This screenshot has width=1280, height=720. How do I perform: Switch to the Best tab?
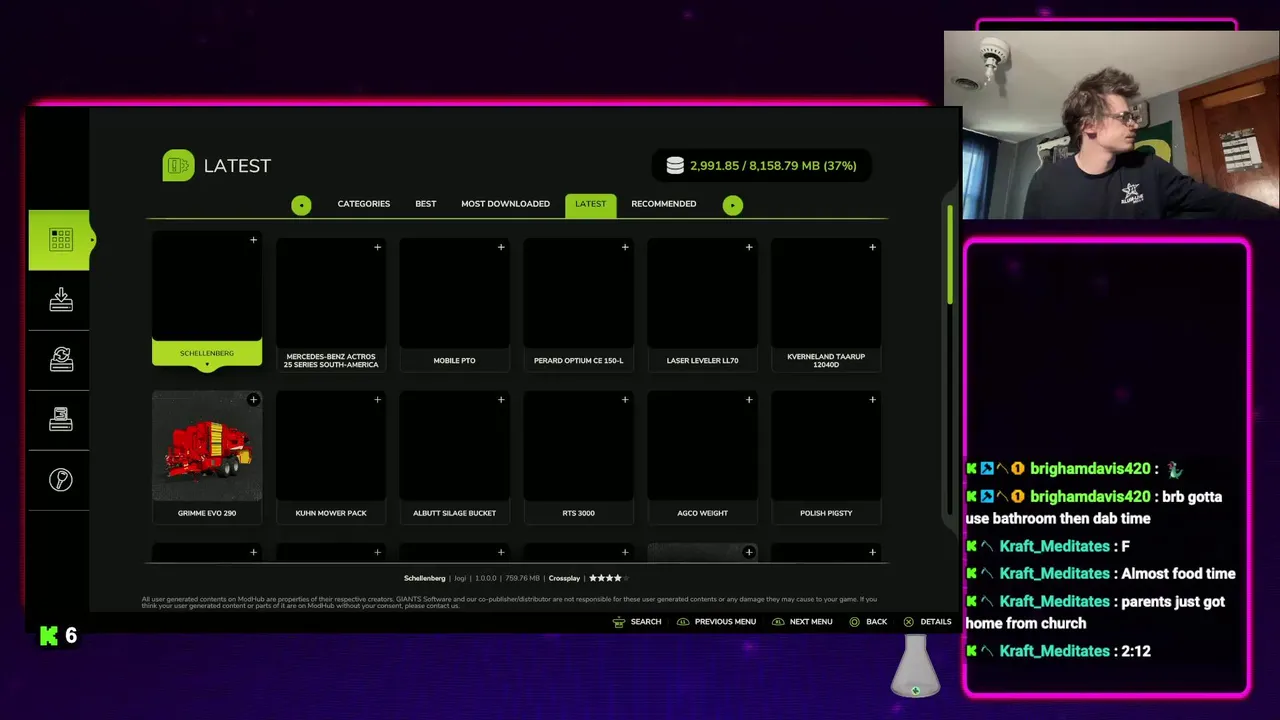(426, 204)
